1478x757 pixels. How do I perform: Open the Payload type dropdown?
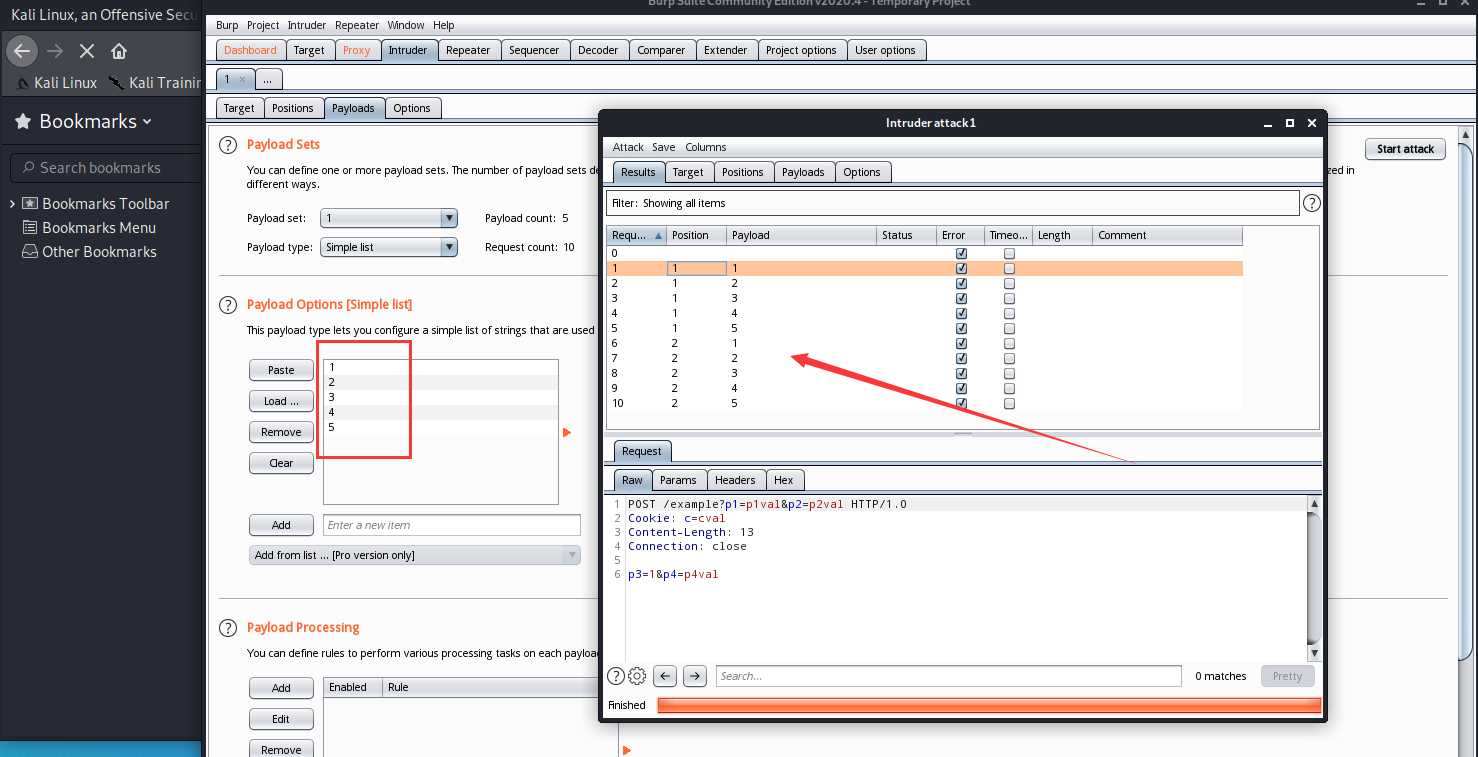click(x=389, y=247)
